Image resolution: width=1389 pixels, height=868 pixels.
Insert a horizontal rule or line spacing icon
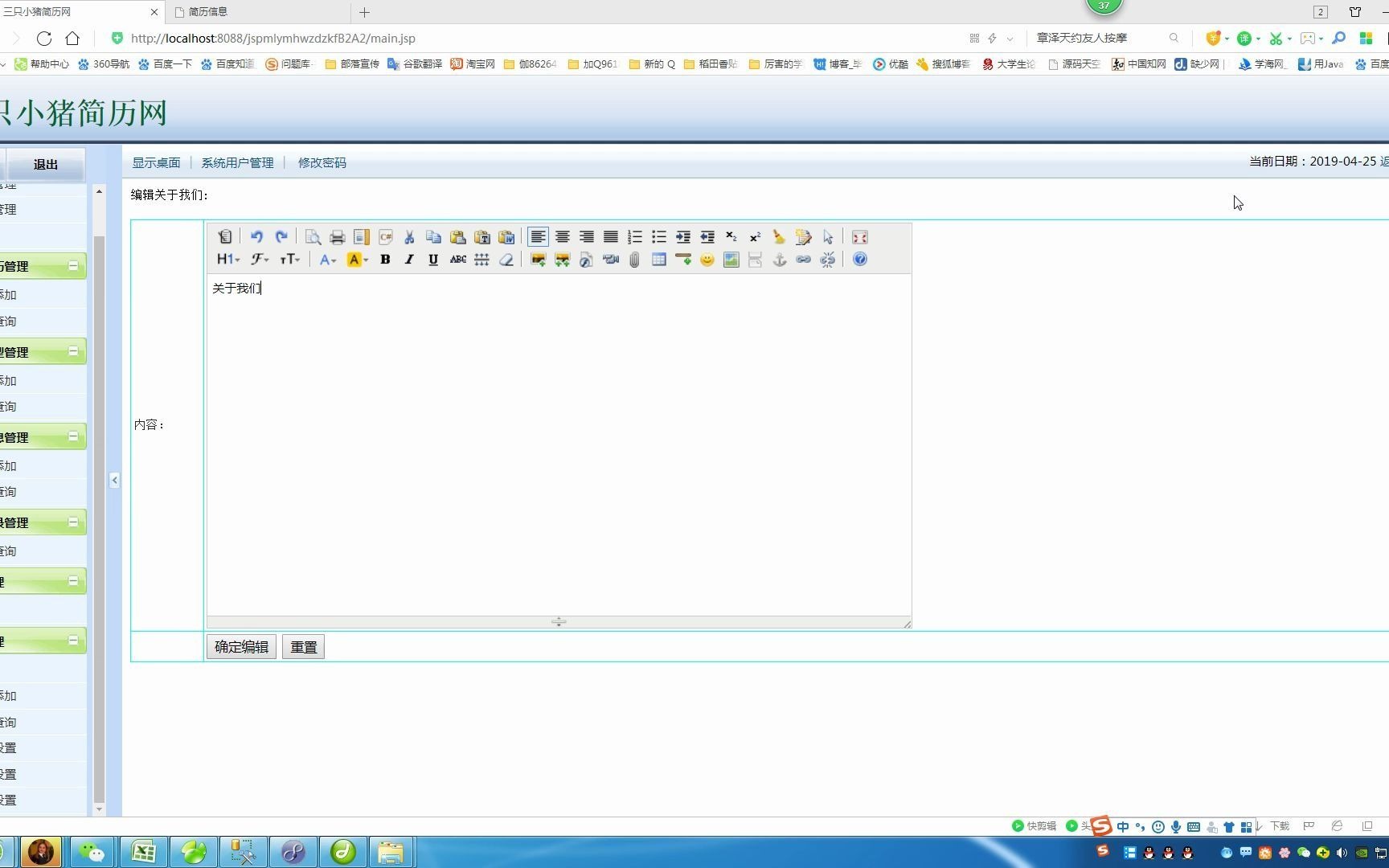[481, 260]
